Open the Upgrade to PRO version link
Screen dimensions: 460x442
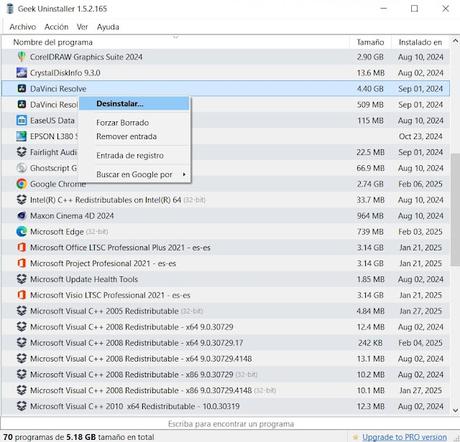405,437
